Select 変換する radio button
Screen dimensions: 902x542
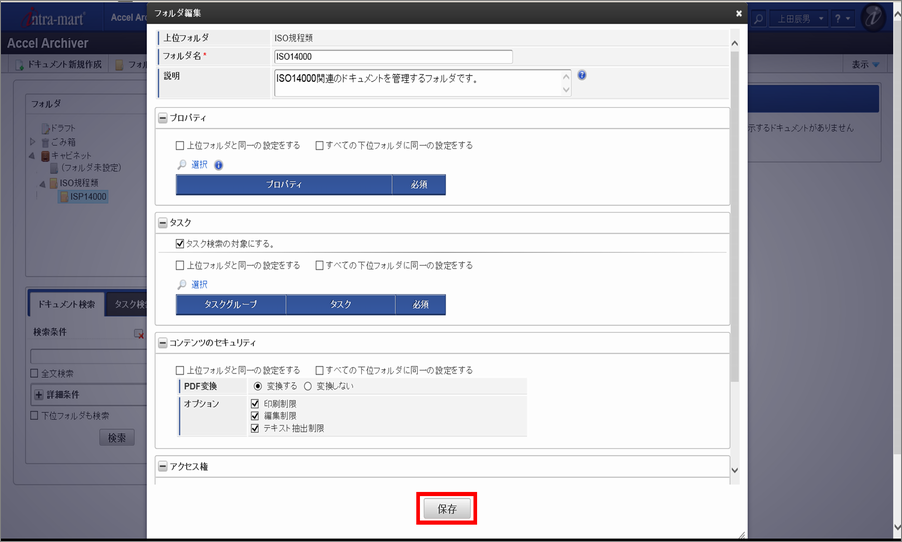(258, 386)
